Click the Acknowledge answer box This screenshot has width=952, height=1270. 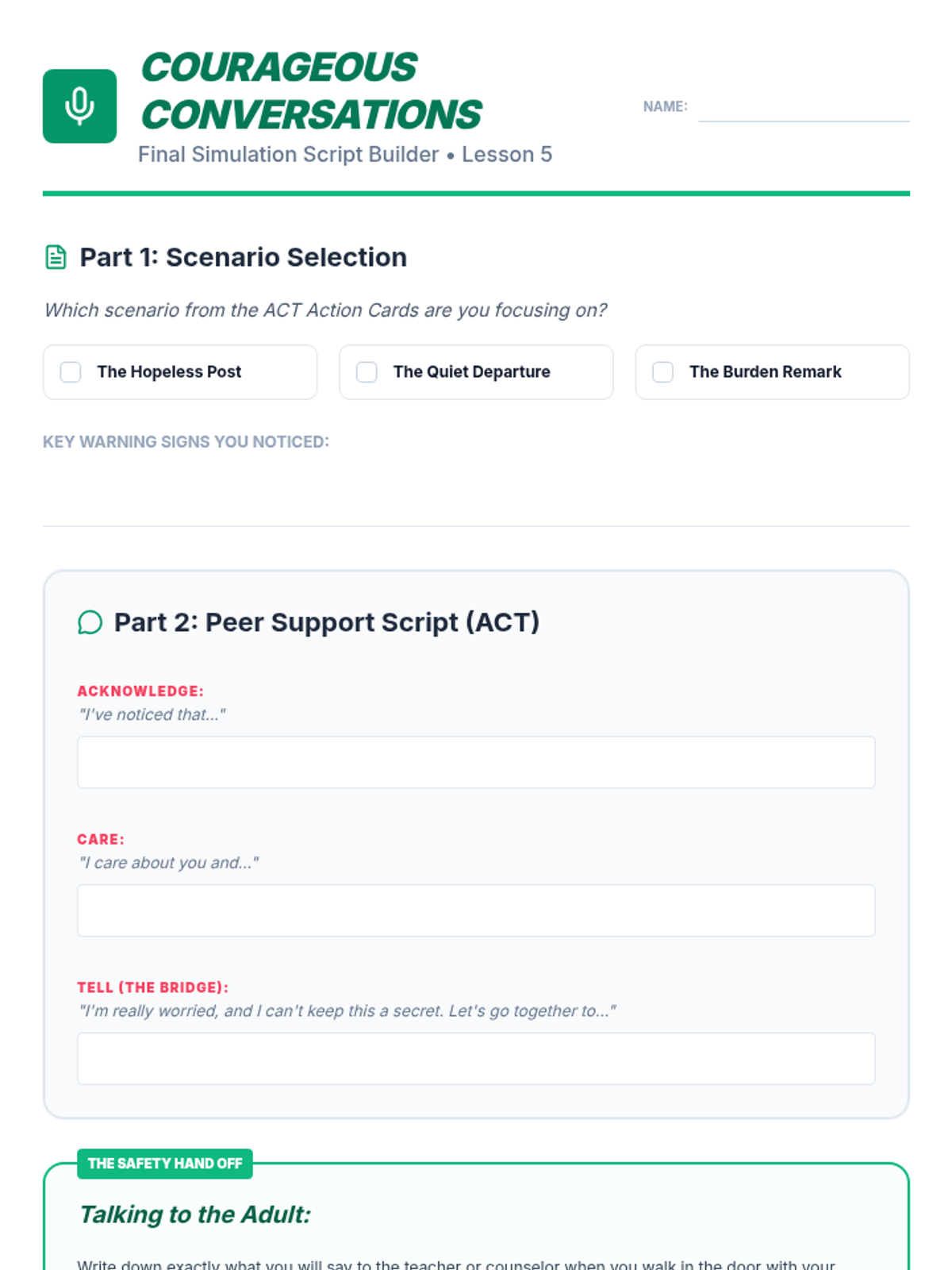[476, 762]
